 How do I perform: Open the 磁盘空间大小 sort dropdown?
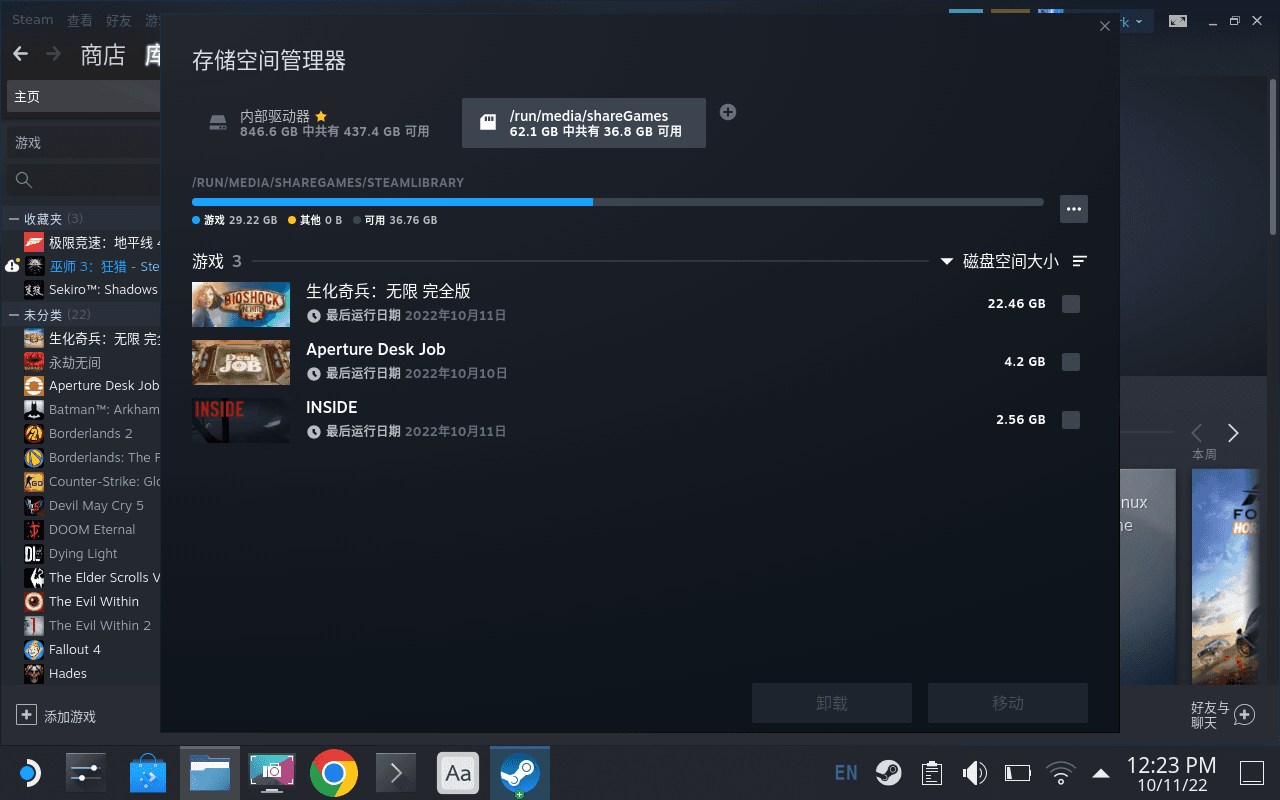1000,261
